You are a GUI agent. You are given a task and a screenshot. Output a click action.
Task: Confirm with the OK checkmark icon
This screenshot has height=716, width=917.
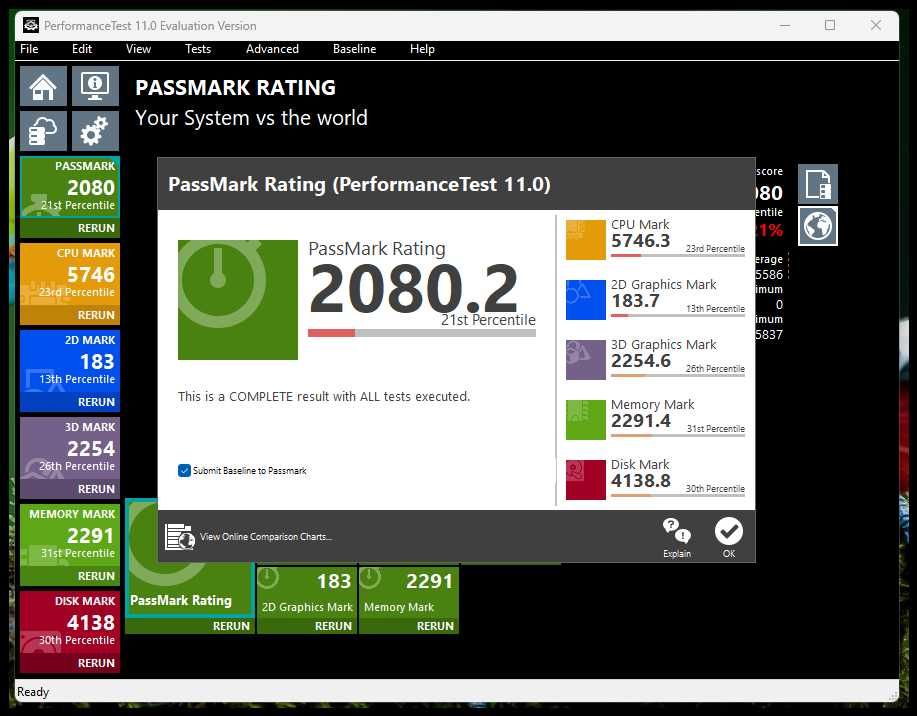click(729, 531)
